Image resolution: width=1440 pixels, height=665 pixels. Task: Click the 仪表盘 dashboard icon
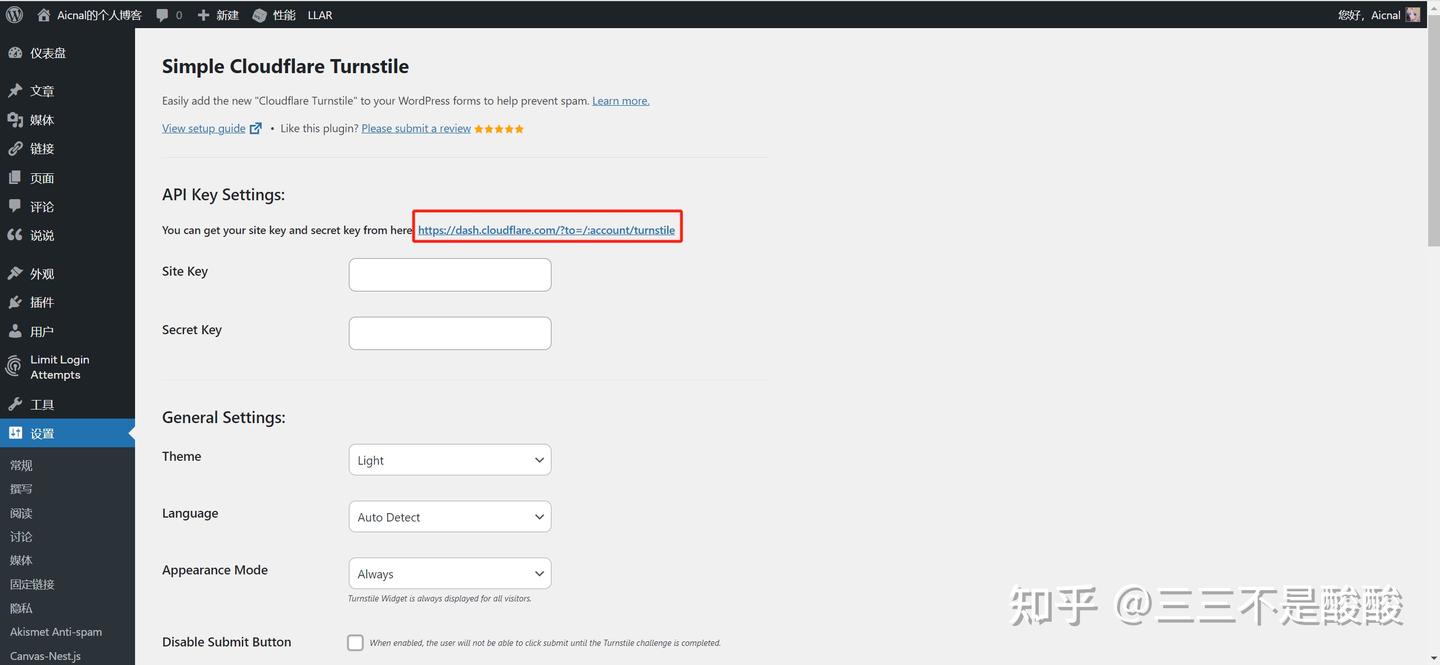(x=15, y=53)
